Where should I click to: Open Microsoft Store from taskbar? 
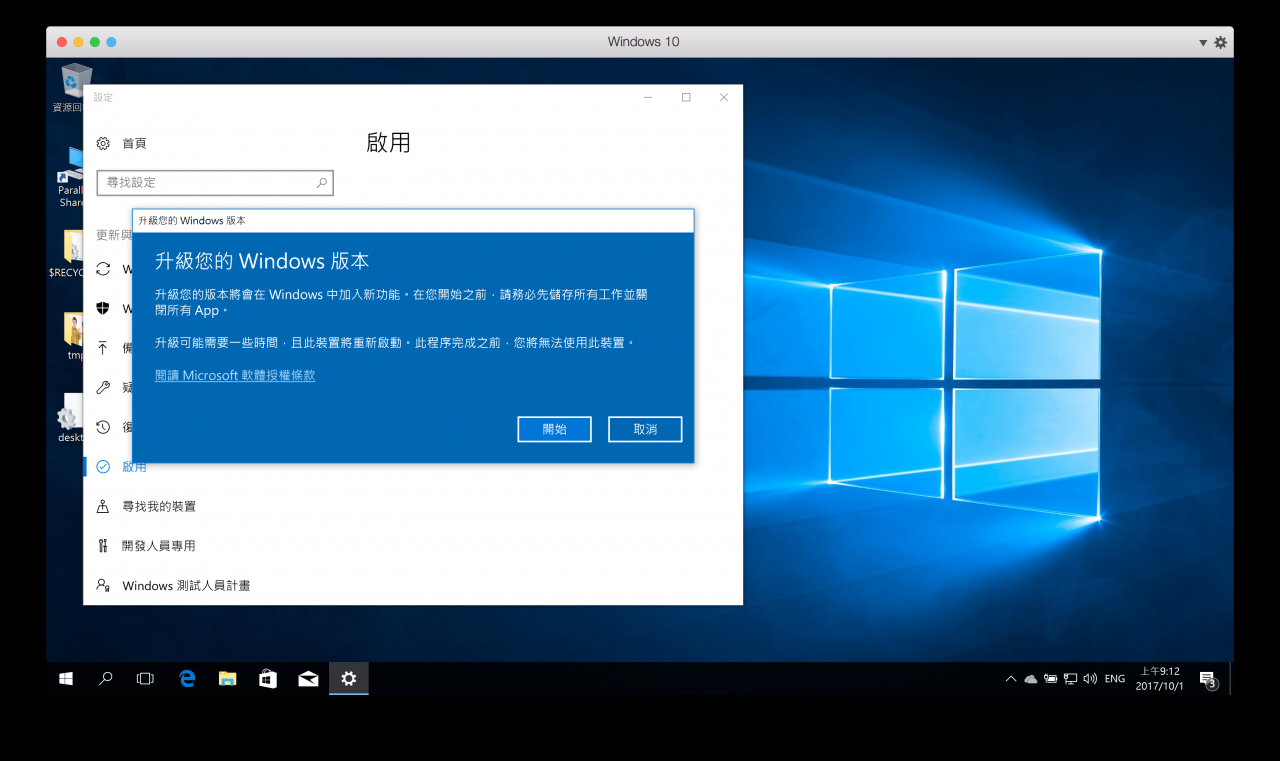268,679
